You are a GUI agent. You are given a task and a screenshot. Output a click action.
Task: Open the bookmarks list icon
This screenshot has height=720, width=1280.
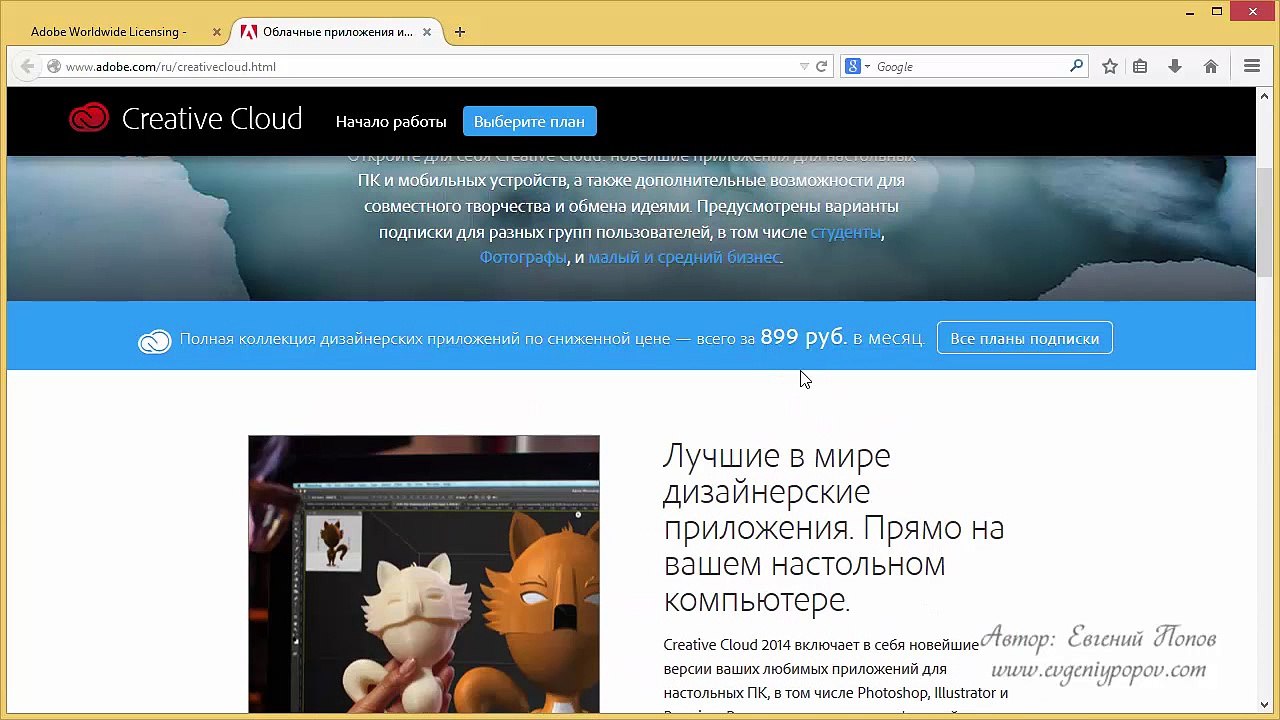[1140, 66]
